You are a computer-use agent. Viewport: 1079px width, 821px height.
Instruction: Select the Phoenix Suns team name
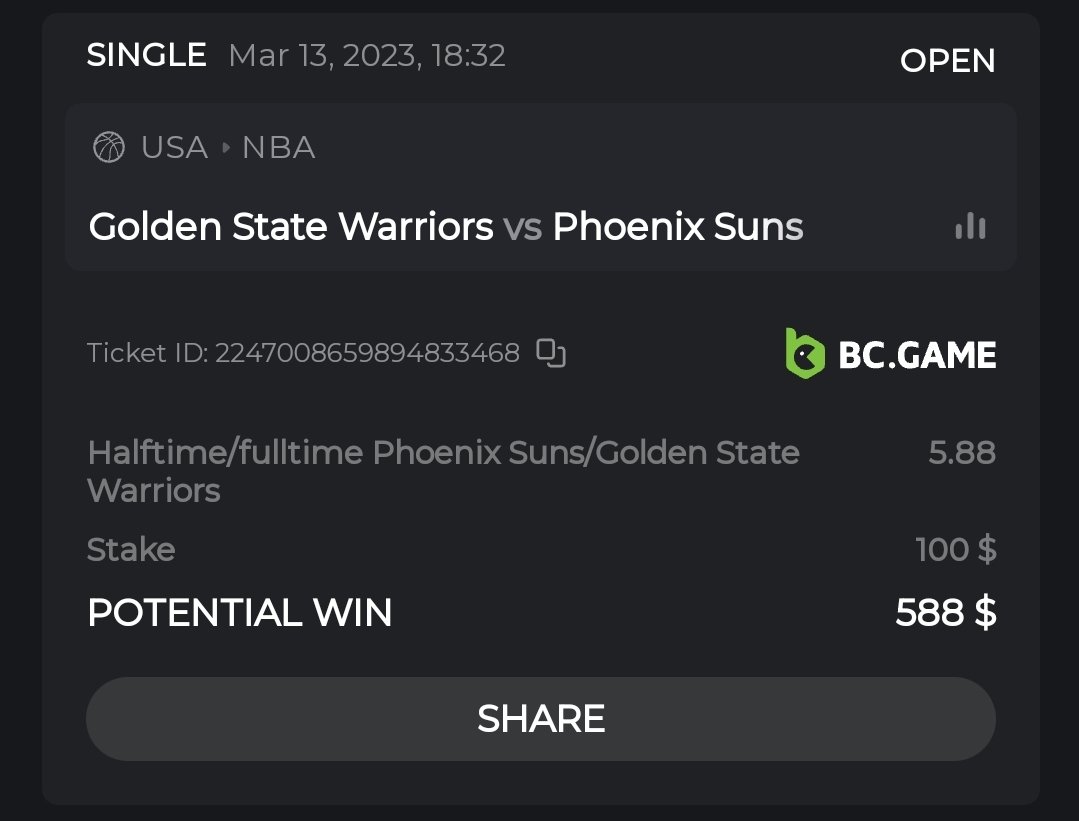click(x=678, y=228)
